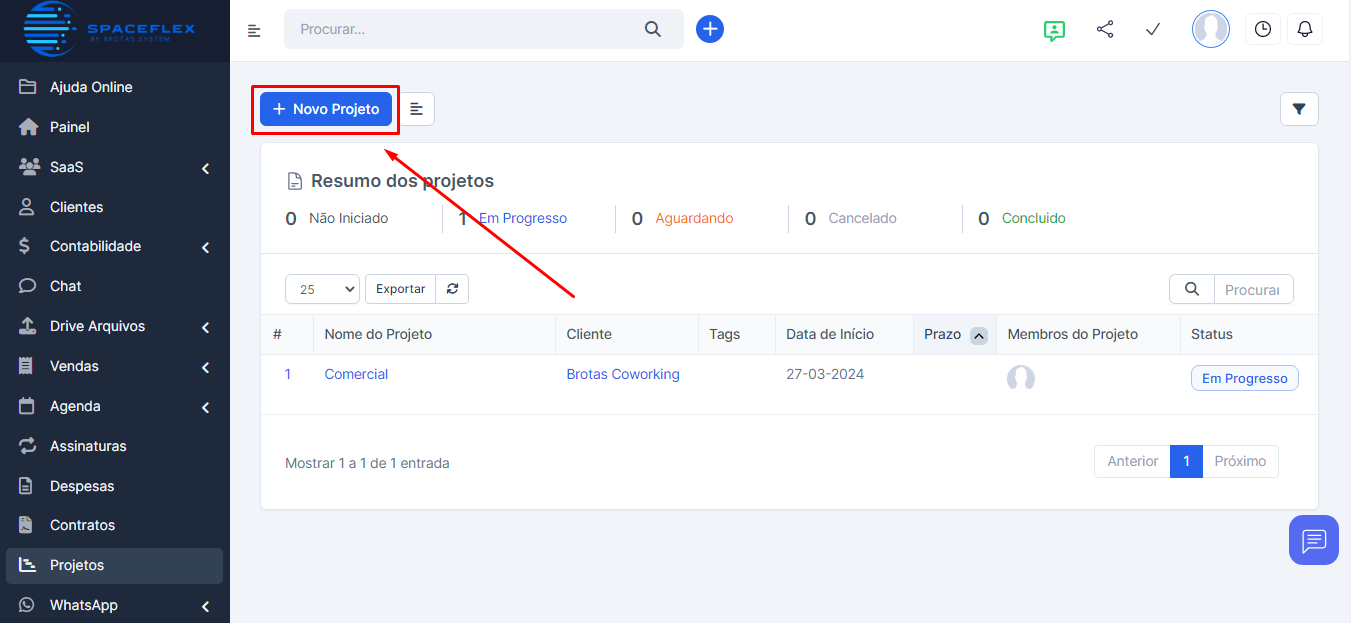Open the floating chat widget

click(x=1313, y=540)
